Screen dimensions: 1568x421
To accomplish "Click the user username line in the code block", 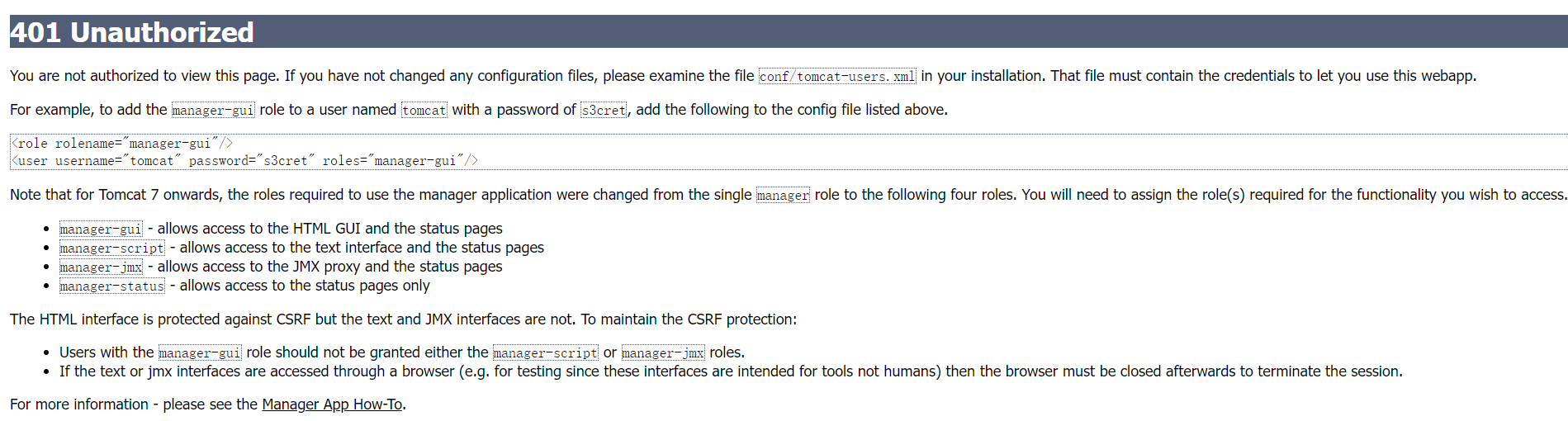I will [244, 161].
